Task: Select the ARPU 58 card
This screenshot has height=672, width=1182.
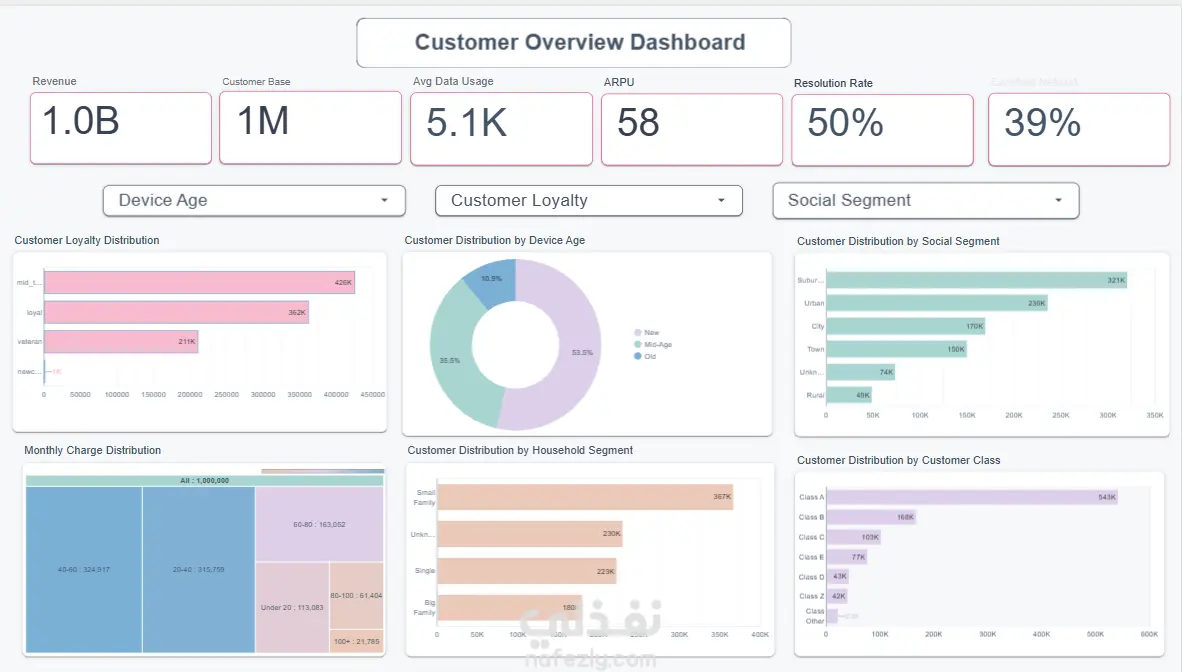Action: point(692,129)
